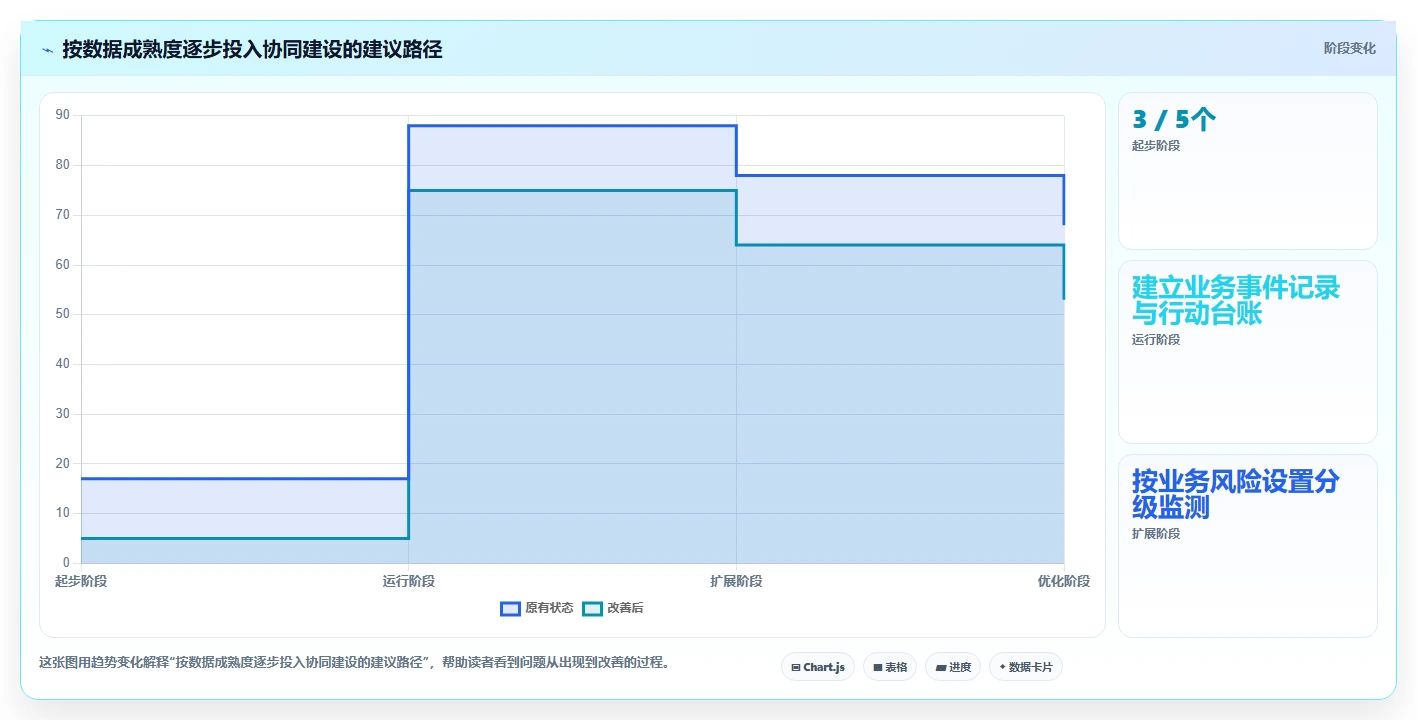Open the 建立业务事件记录与行动台账 card
This screenshot has height=720, width=1417.
coord(1247,352)
